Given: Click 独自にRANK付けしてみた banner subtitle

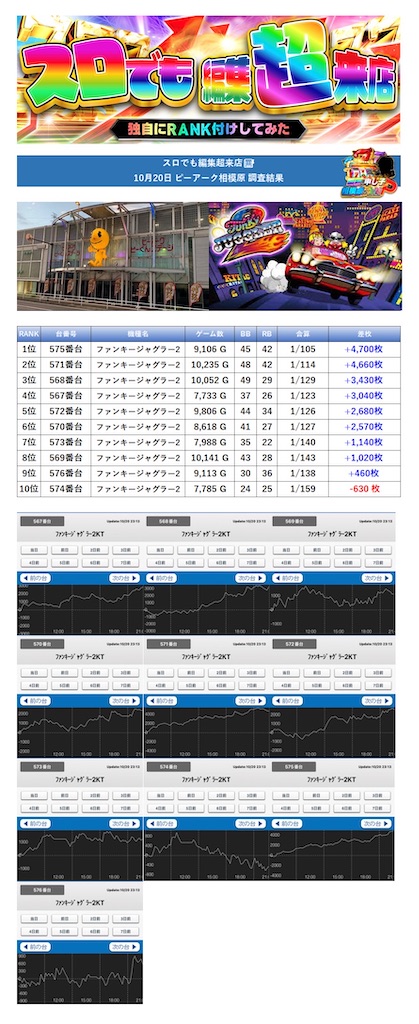Looking at the screenshot, I should [x=209, y=130].
